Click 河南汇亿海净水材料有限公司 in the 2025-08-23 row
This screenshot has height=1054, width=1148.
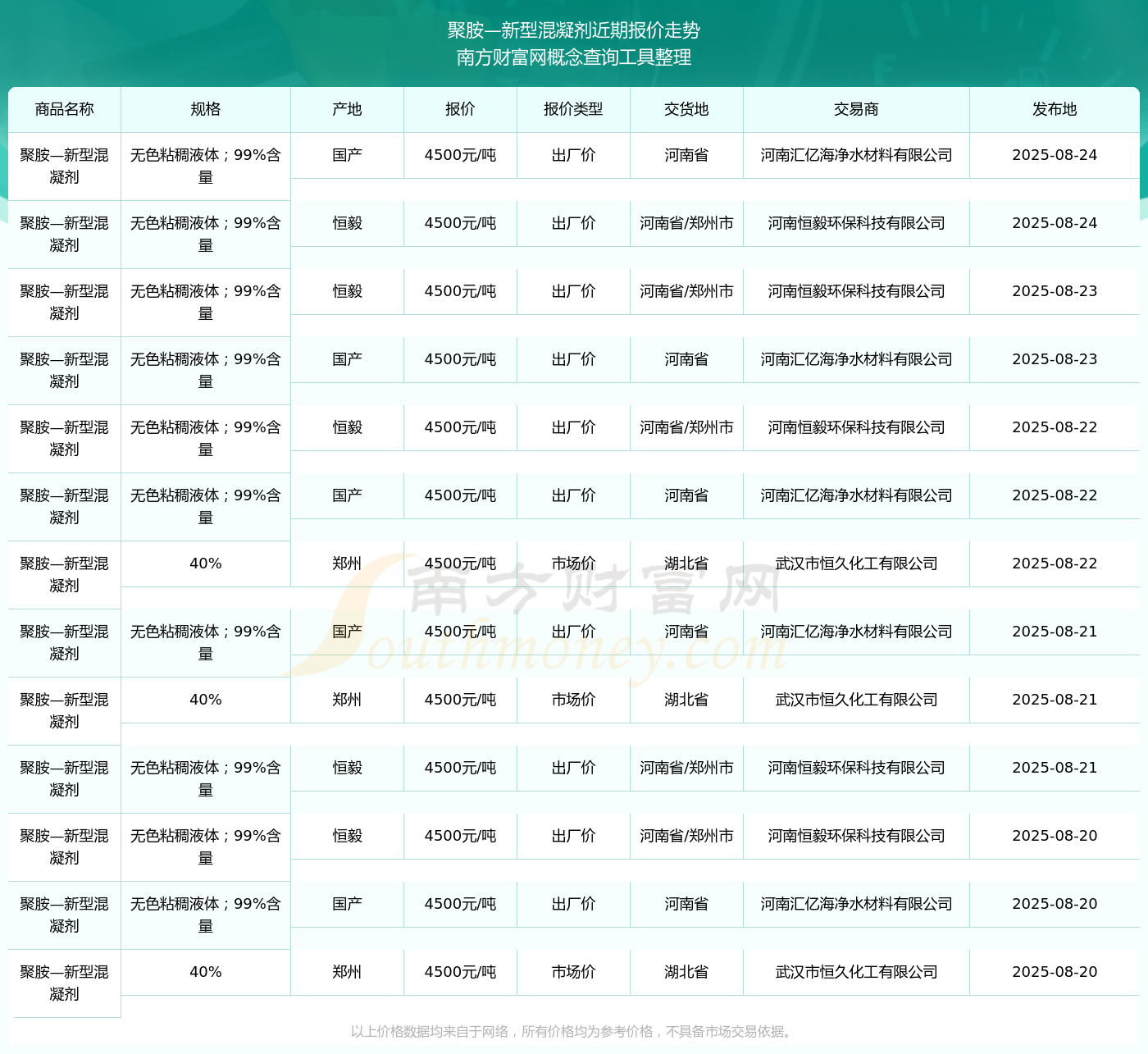pos(856,359)
